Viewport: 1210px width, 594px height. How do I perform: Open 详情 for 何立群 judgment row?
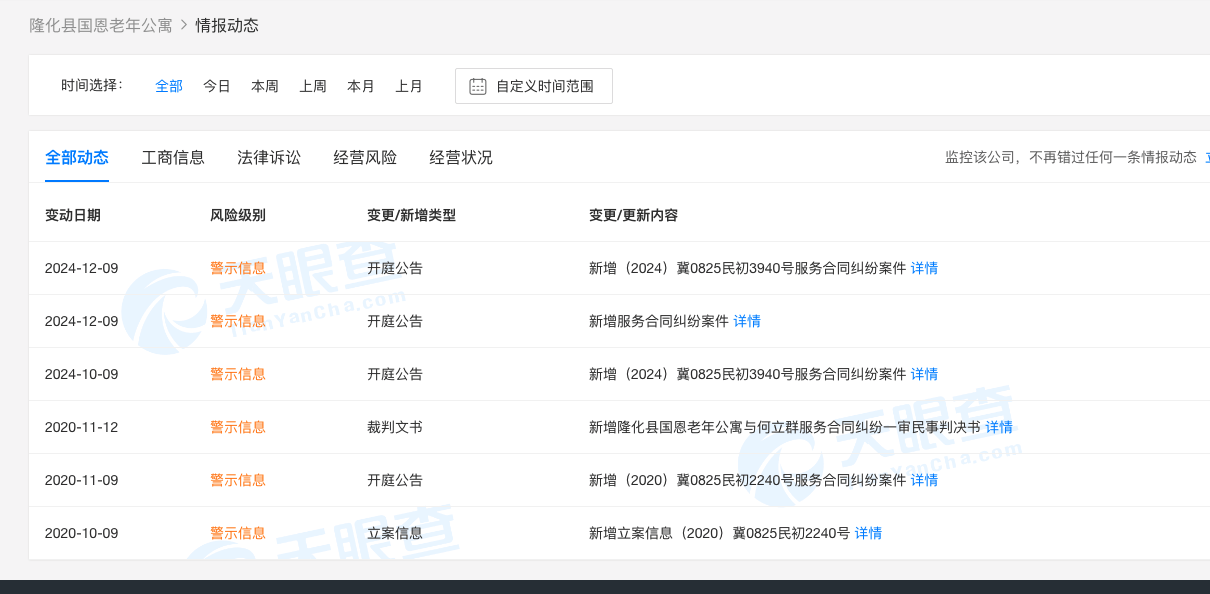(x=999, y=427)
